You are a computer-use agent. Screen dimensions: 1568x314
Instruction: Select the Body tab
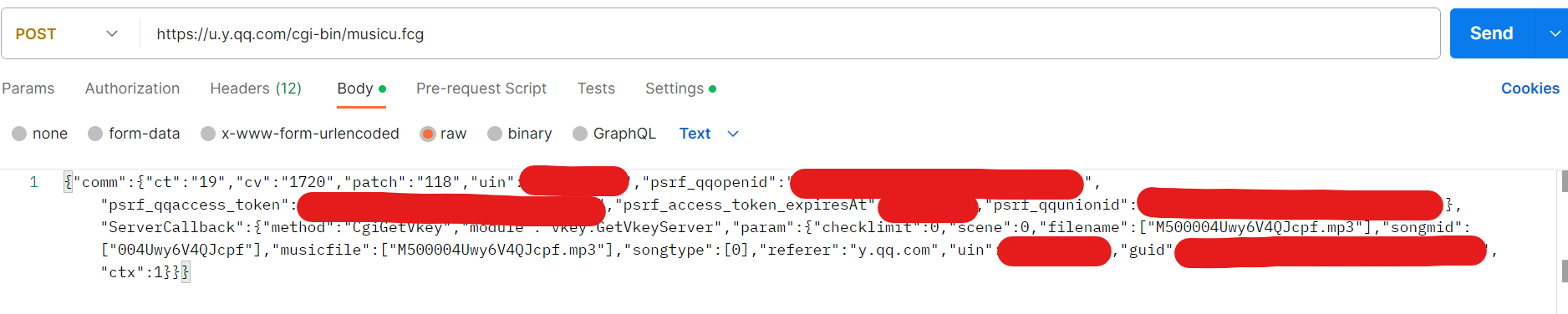point(361,89)
